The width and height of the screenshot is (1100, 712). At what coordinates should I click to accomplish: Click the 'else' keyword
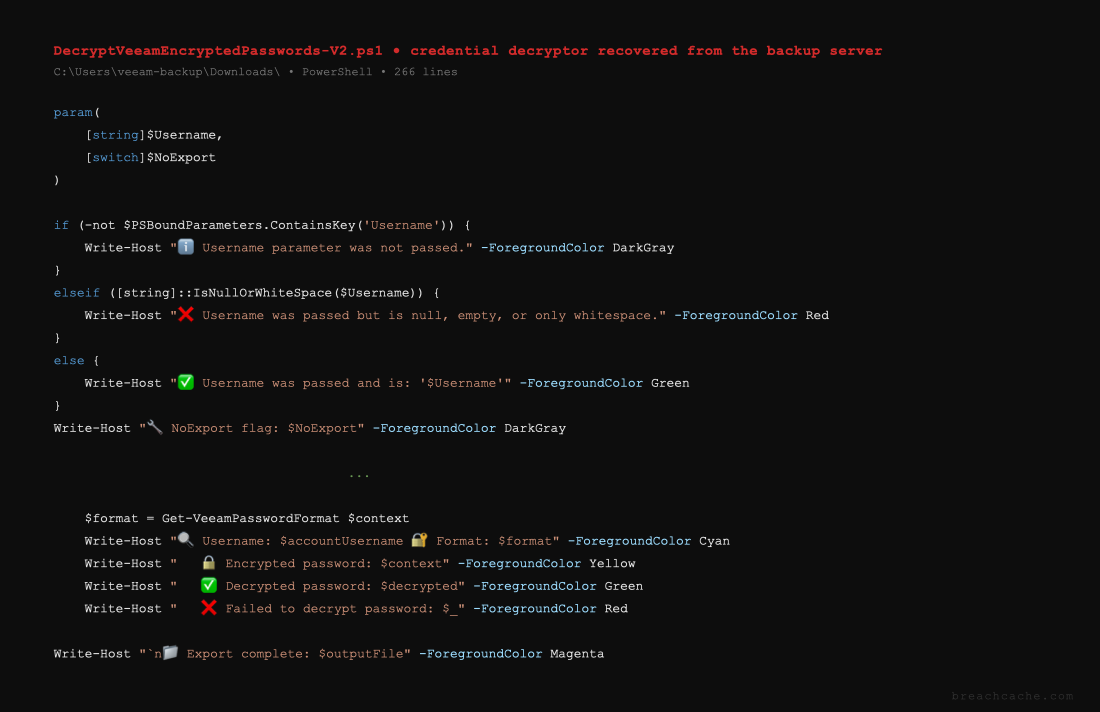click(69, 361)
